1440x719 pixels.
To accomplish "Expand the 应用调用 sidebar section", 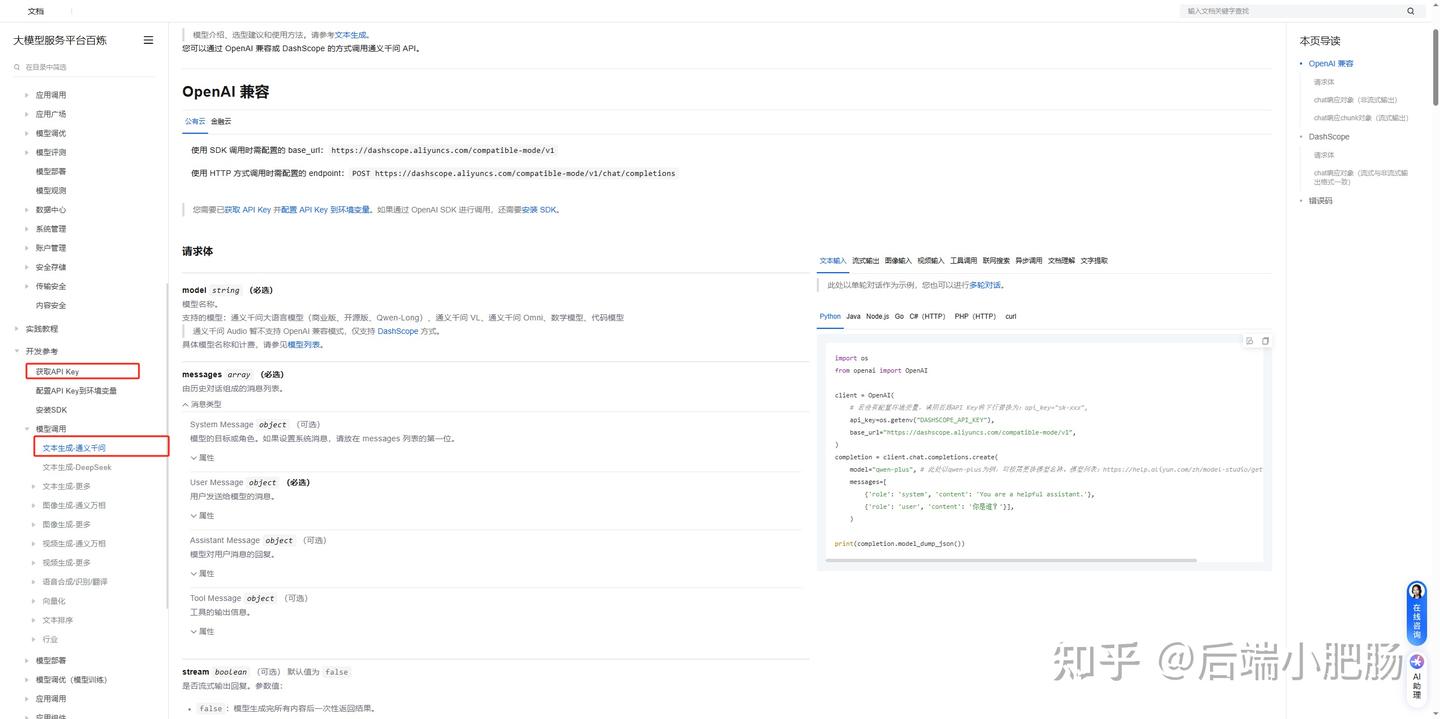I will pos(51,94).
